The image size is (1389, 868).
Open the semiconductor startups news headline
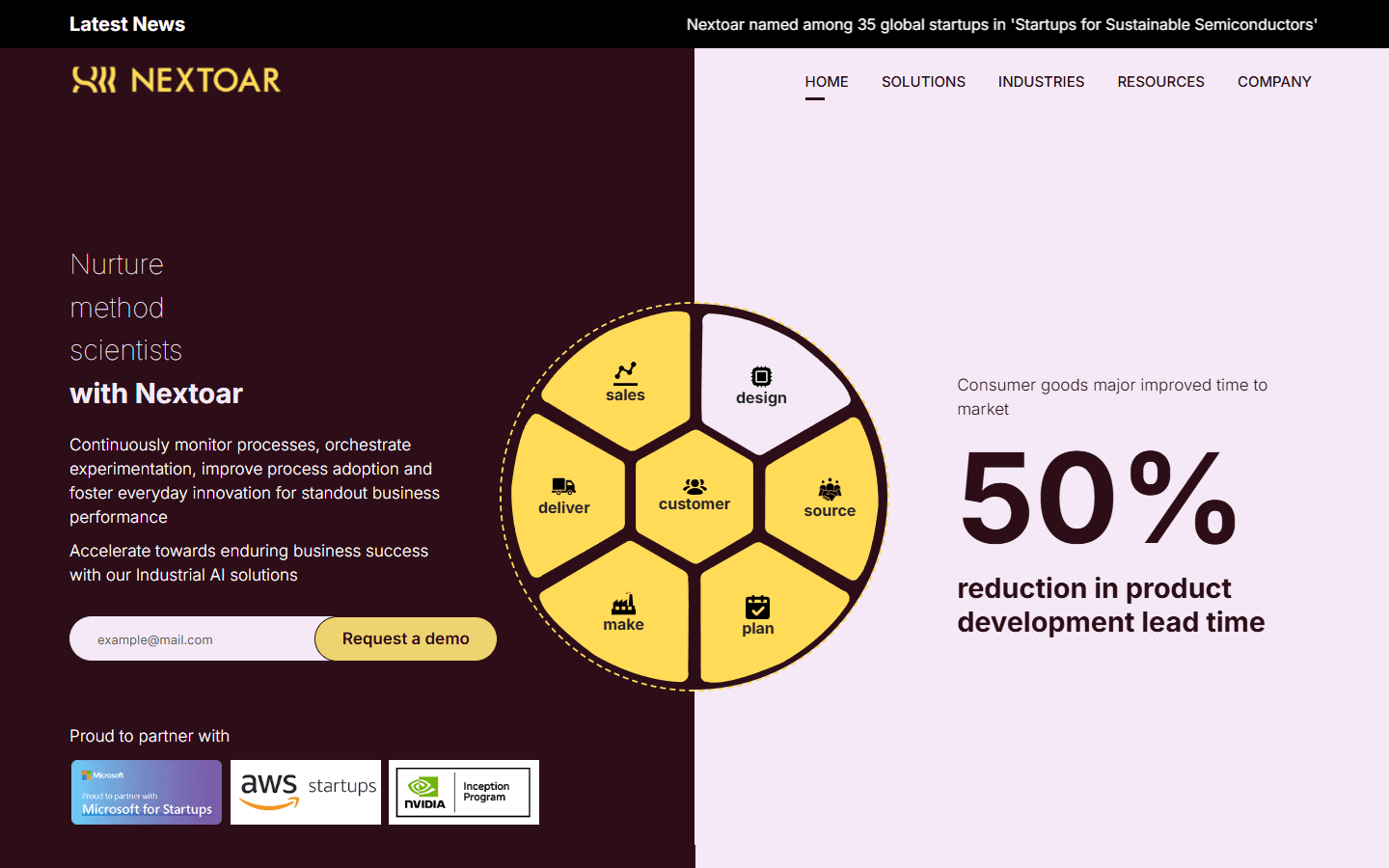pos(1001,24)
